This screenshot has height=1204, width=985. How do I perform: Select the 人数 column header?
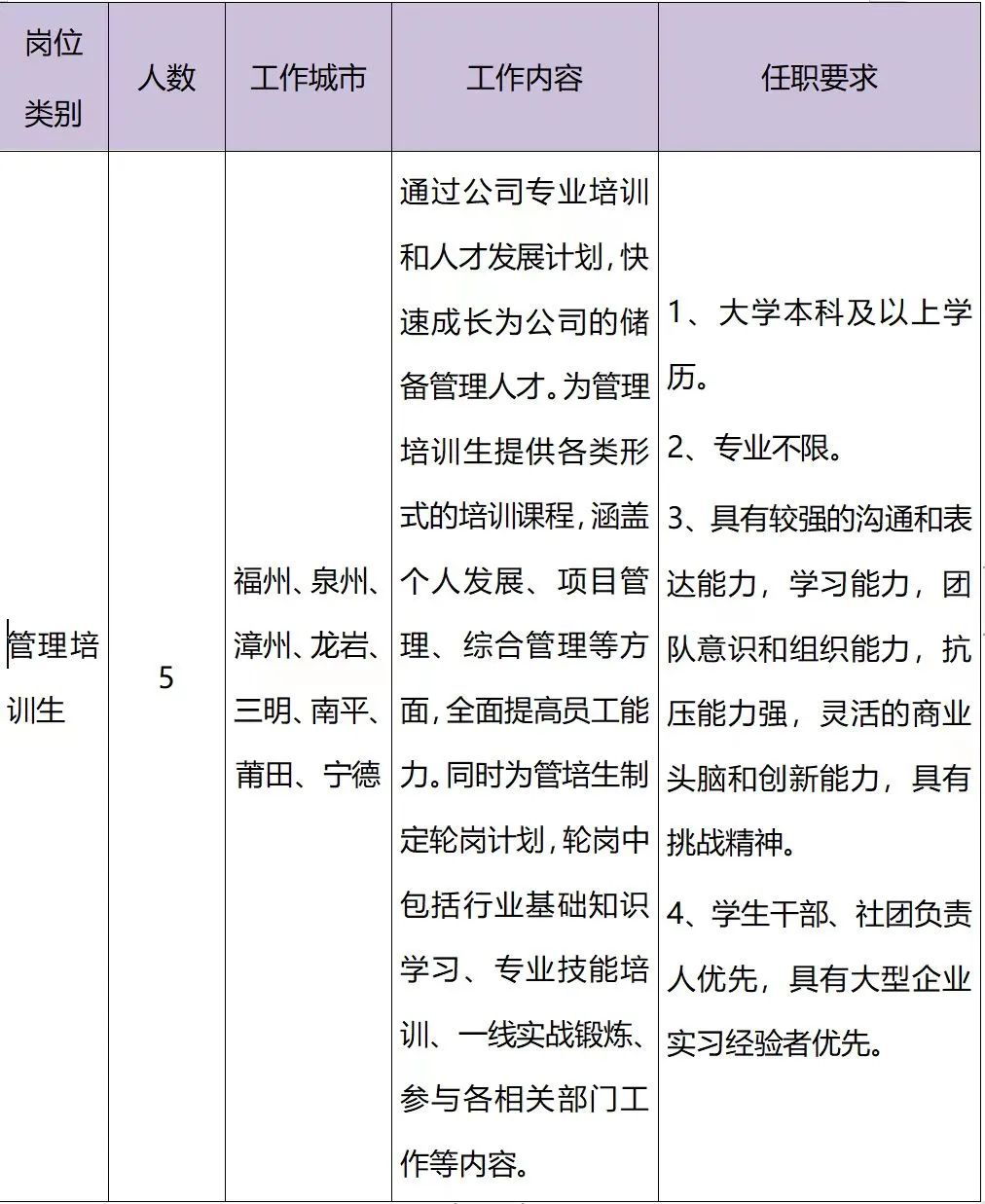pyautogui.click(x=166, y=78)
